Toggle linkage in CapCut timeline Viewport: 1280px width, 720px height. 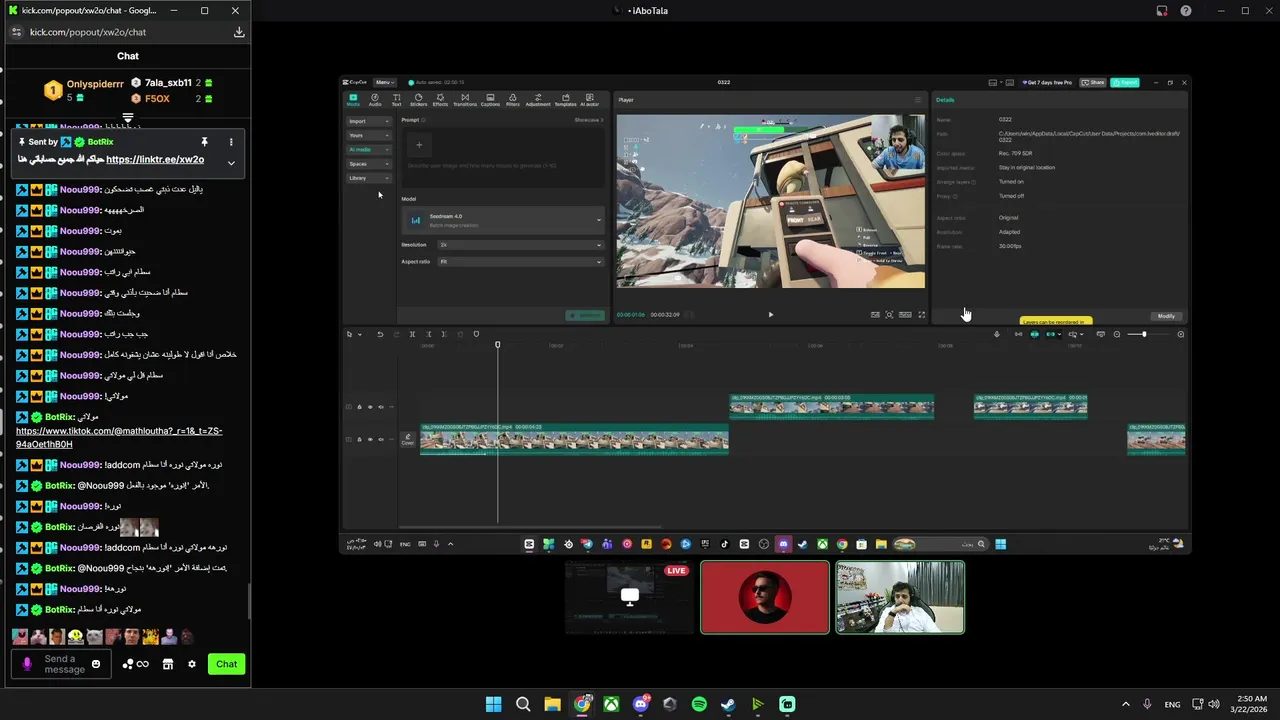click(x=1052, y=334)
